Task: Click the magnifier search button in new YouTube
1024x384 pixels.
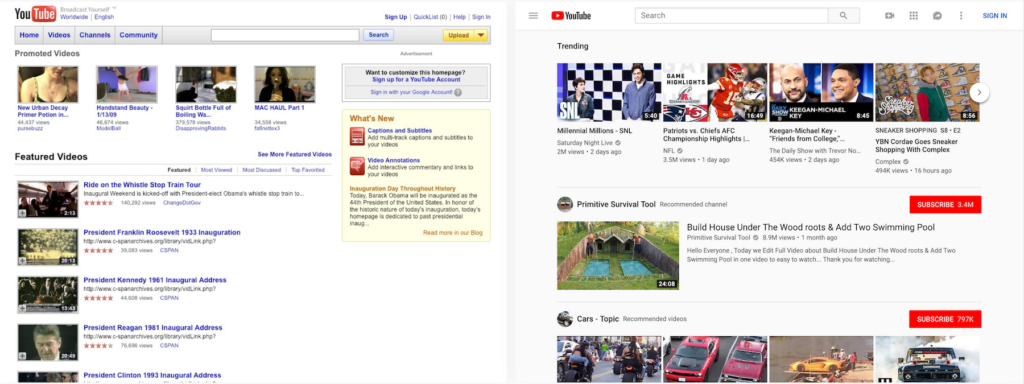Action: pyautogui.click(x=844, y=16)
